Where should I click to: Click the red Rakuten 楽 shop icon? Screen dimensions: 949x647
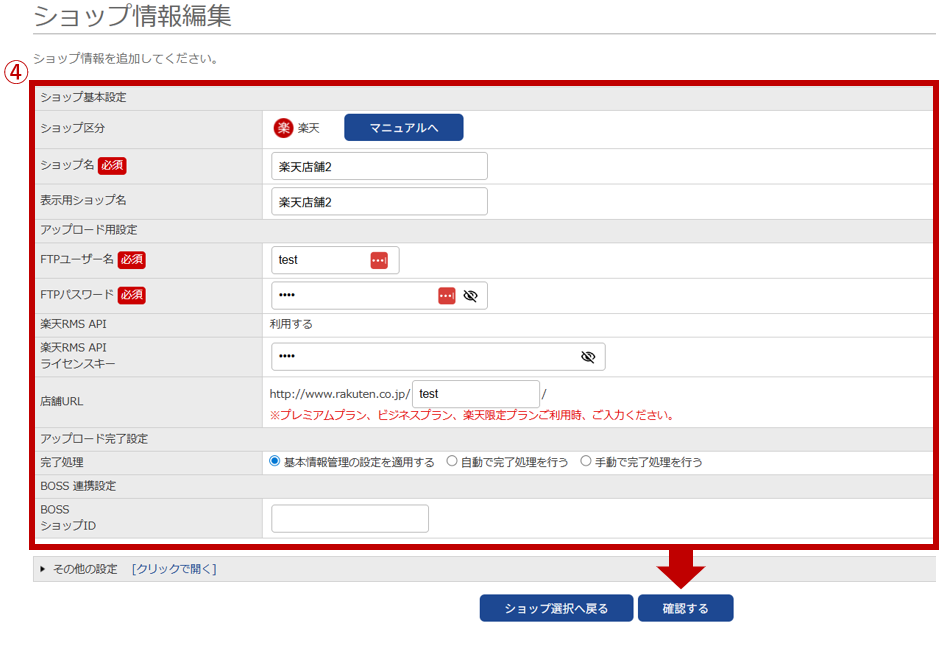[283, 128]
